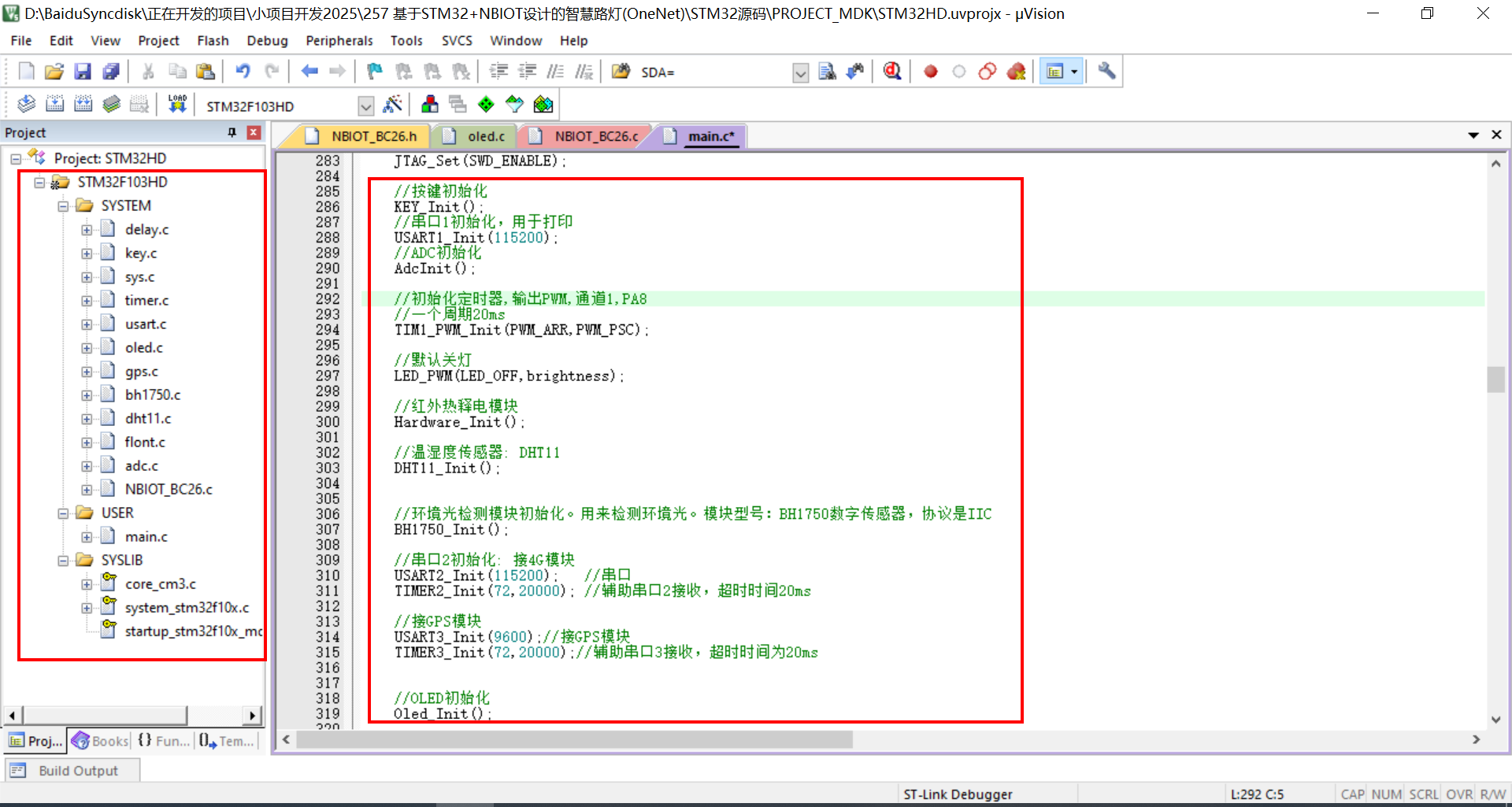The width and height of the screenshot is (1512, 807).
Task: Open the Functions tab in the Project panel
Action: (x=164, y=741)
